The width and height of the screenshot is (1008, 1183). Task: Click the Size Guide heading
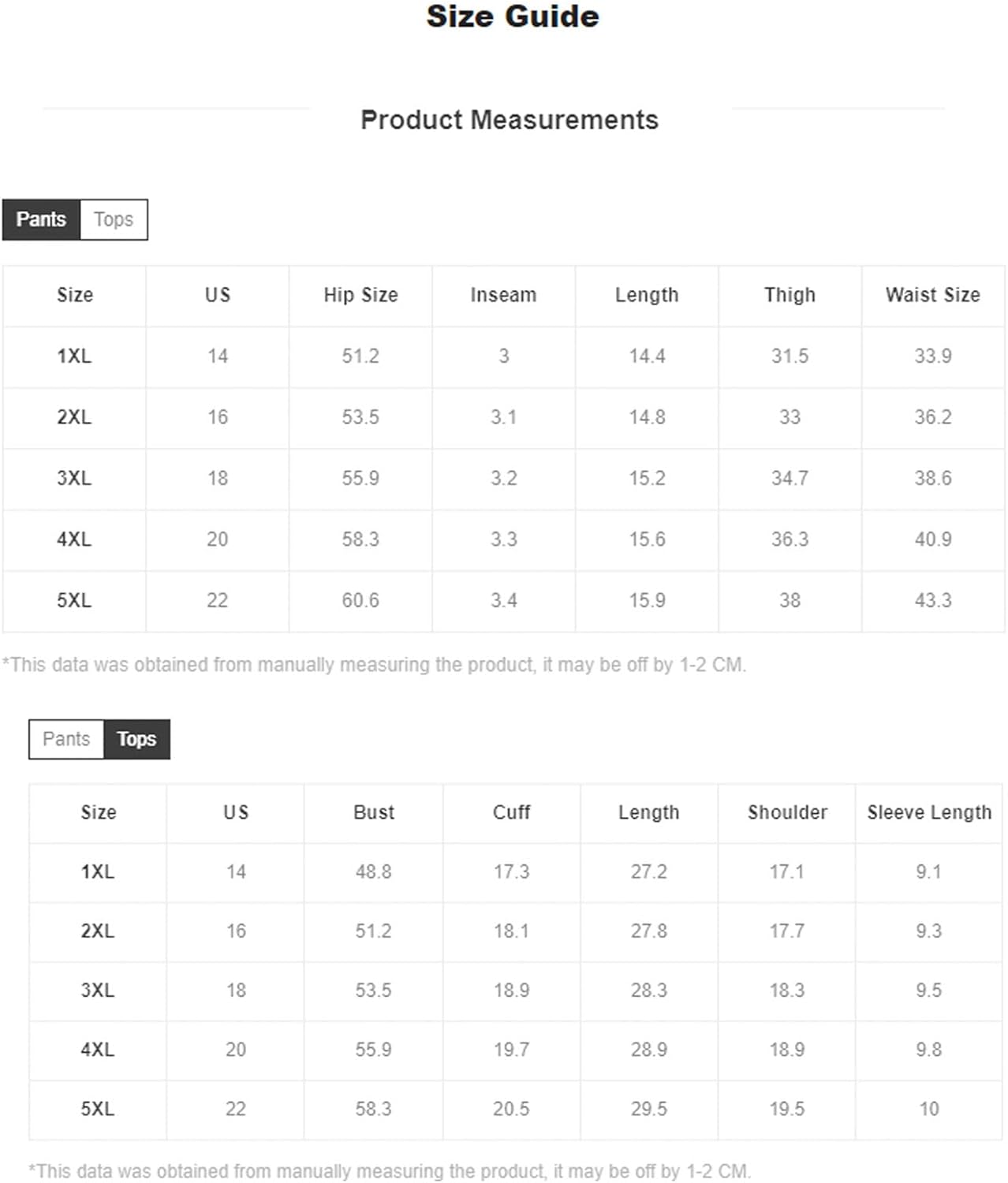click(x=513, y=17)
